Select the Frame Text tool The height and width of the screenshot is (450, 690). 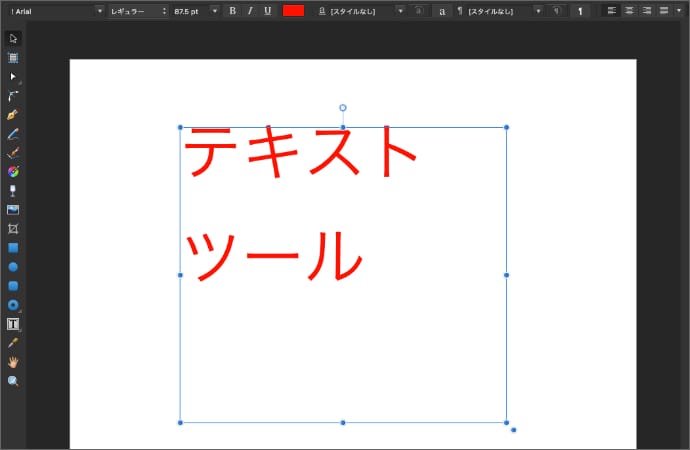(13, 324)
